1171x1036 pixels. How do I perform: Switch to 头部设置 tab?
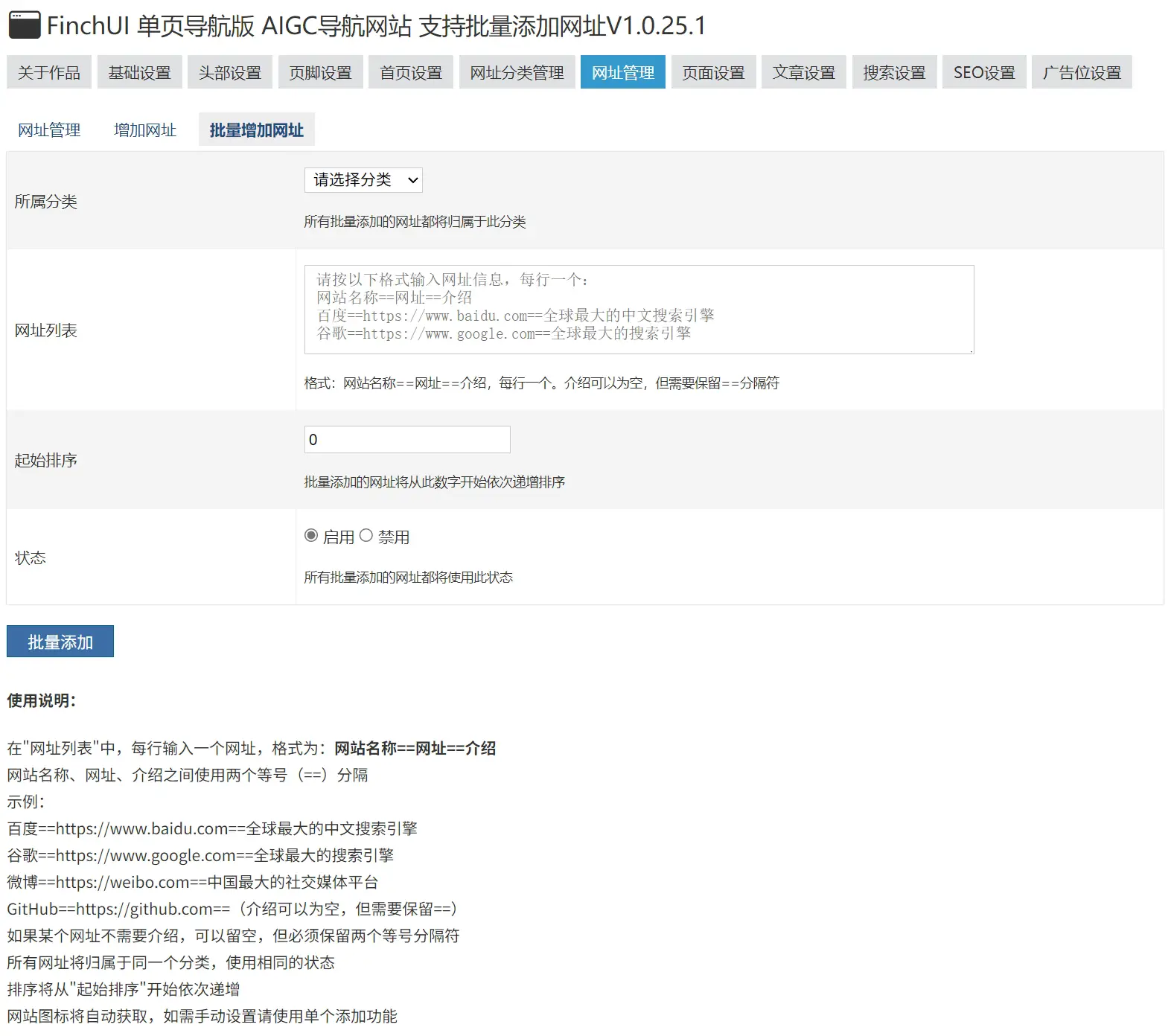click(230, 72)
